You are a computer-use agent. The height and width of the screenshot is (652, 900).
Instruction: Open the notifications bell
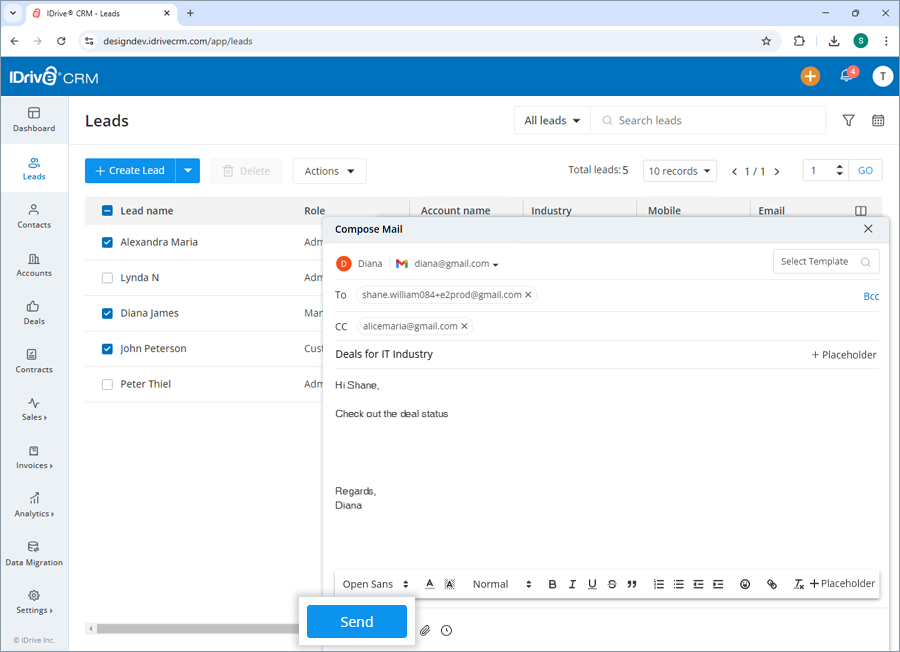846,75
